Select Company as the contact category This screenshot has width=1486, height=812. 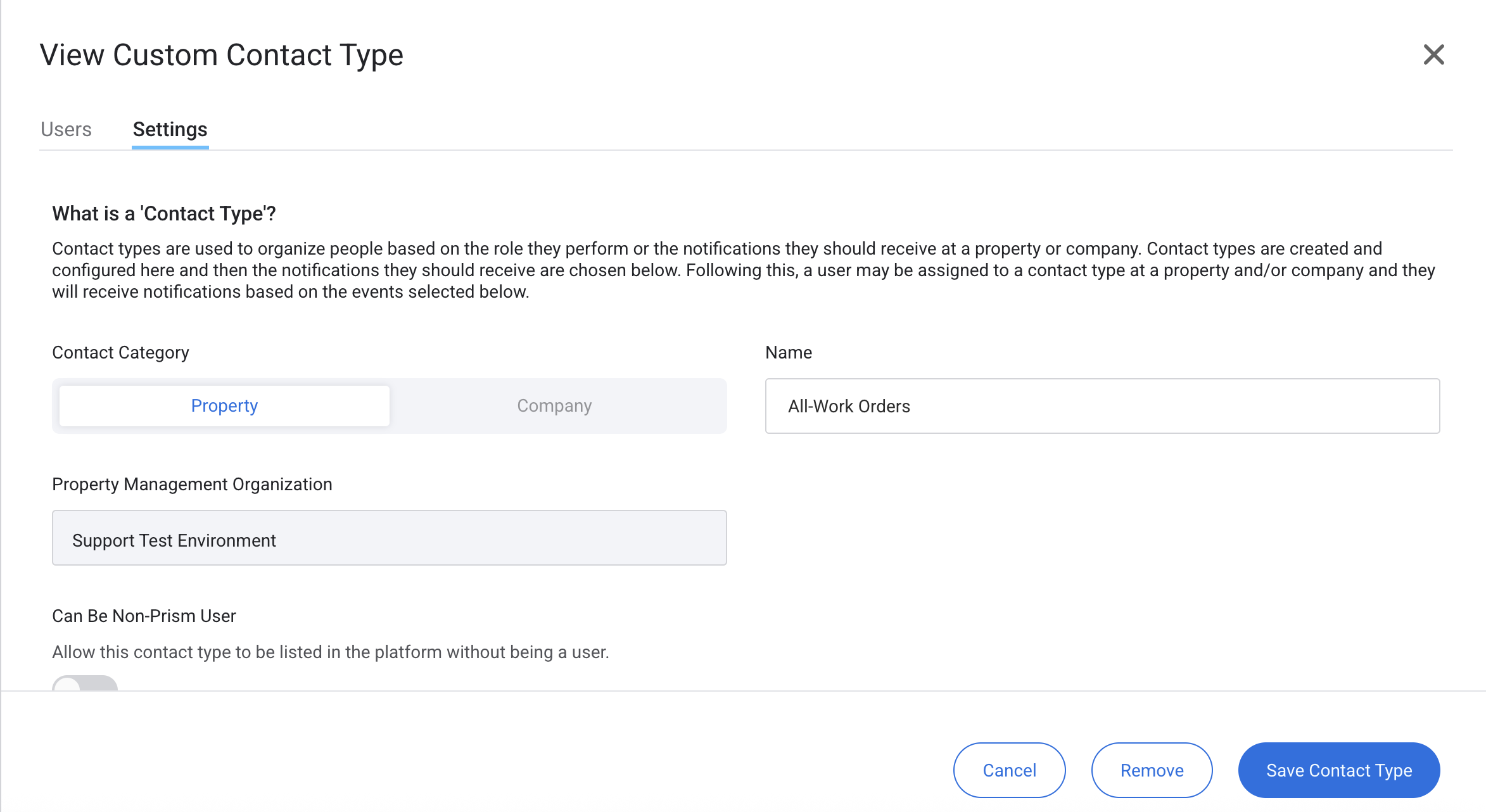pos(554,405)
